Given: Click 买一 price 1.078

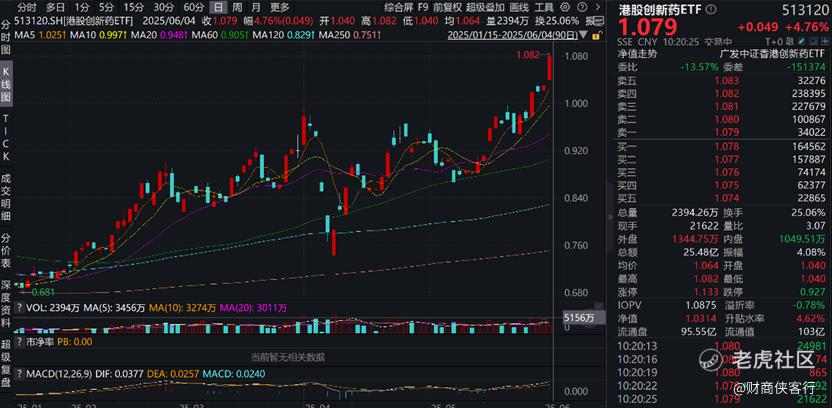Looking at the screenshot, I should point(727,146).
